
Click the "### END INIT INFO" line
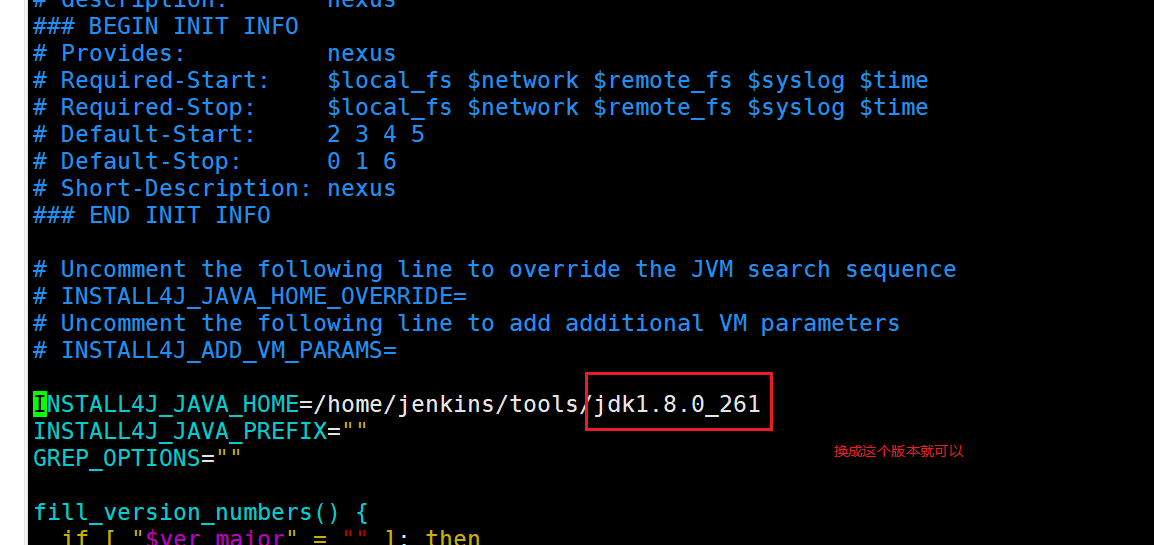point(151,215)
